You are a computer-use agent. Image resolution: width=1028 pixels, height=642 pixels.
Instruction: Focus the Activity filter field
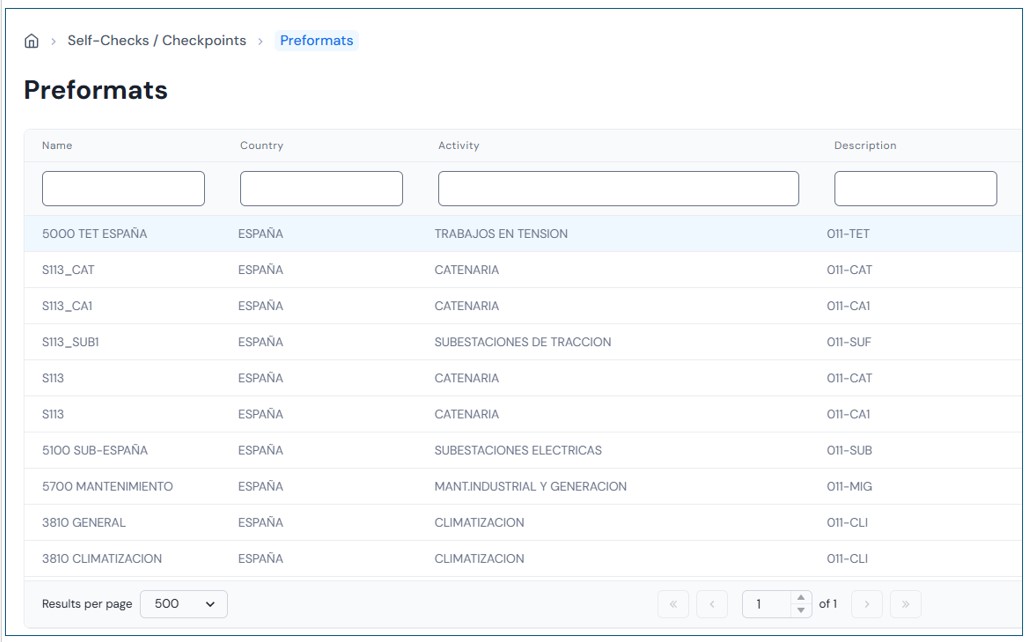618,189
